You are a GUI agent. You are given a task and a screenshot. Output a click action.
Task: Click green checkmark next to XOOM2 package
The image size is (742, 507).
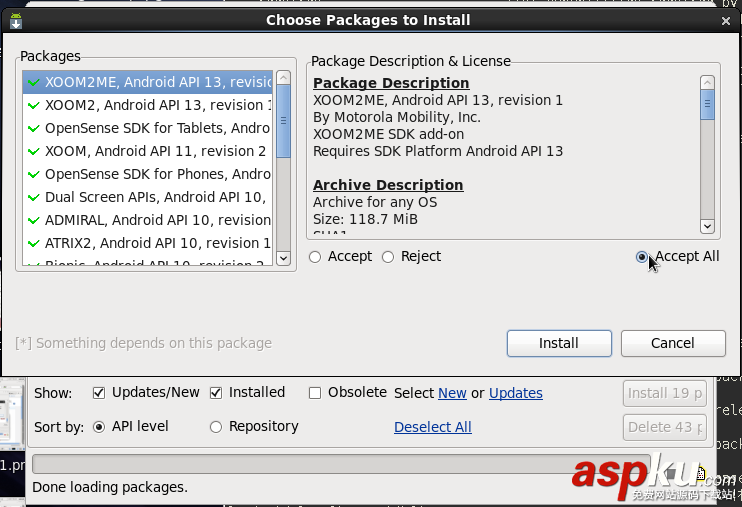(34, 105)
